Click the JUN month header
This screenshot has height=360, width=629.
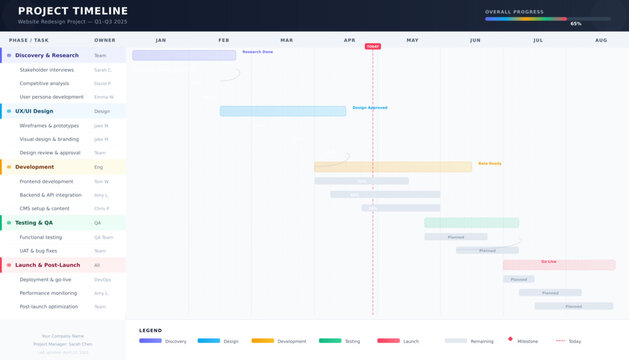475,40
